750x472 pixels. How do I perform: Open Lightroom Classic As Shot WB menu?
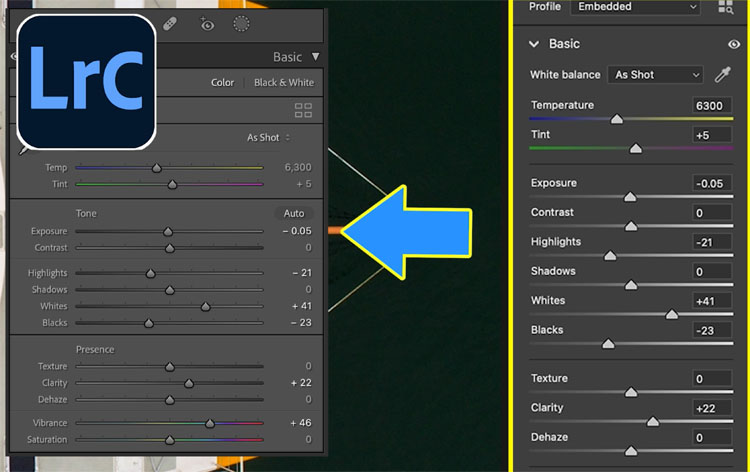(x=268, y=138)
